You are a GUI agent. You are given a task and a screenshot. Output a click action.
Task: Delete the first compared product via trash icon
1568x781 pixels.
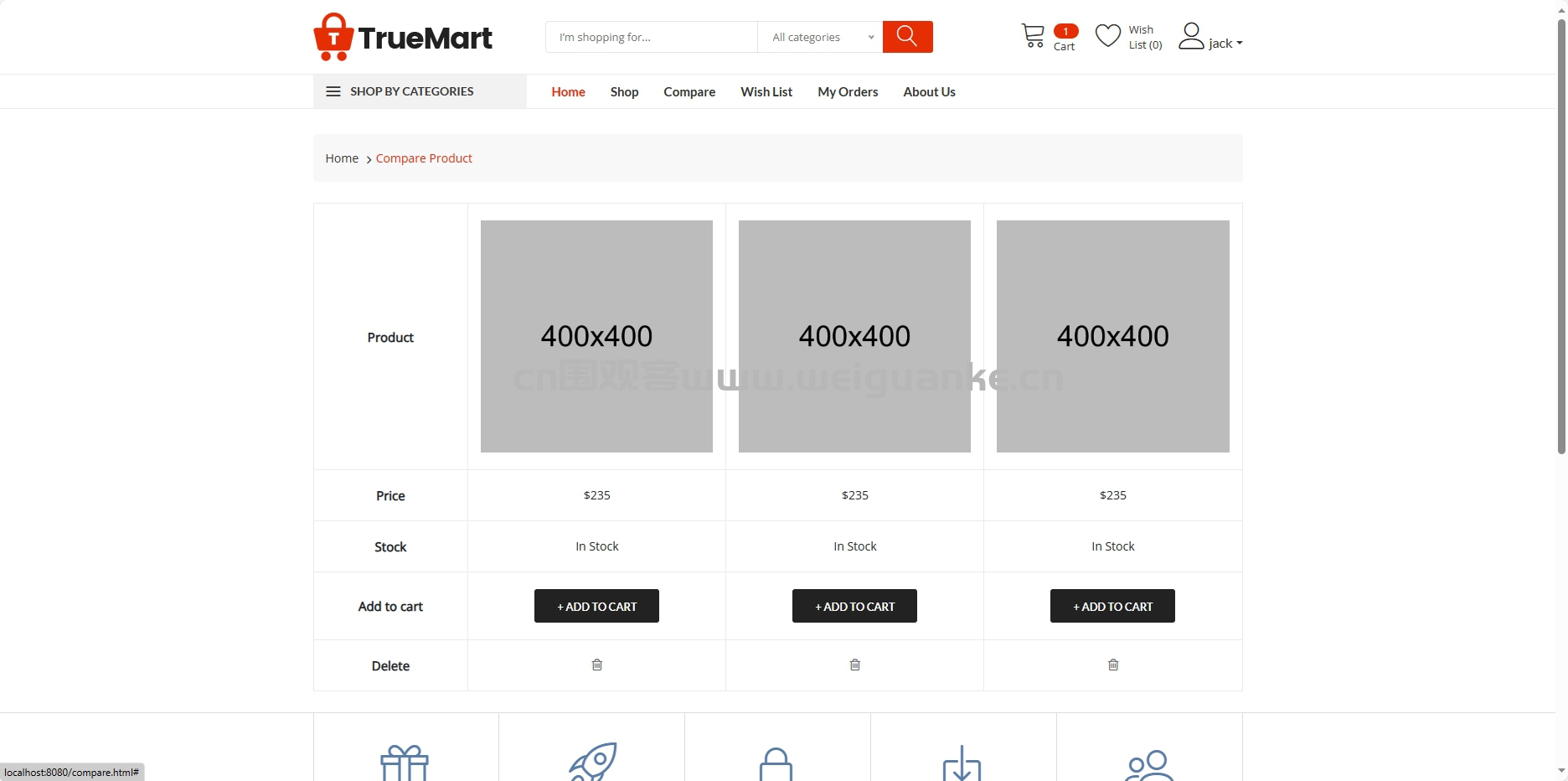597,665
